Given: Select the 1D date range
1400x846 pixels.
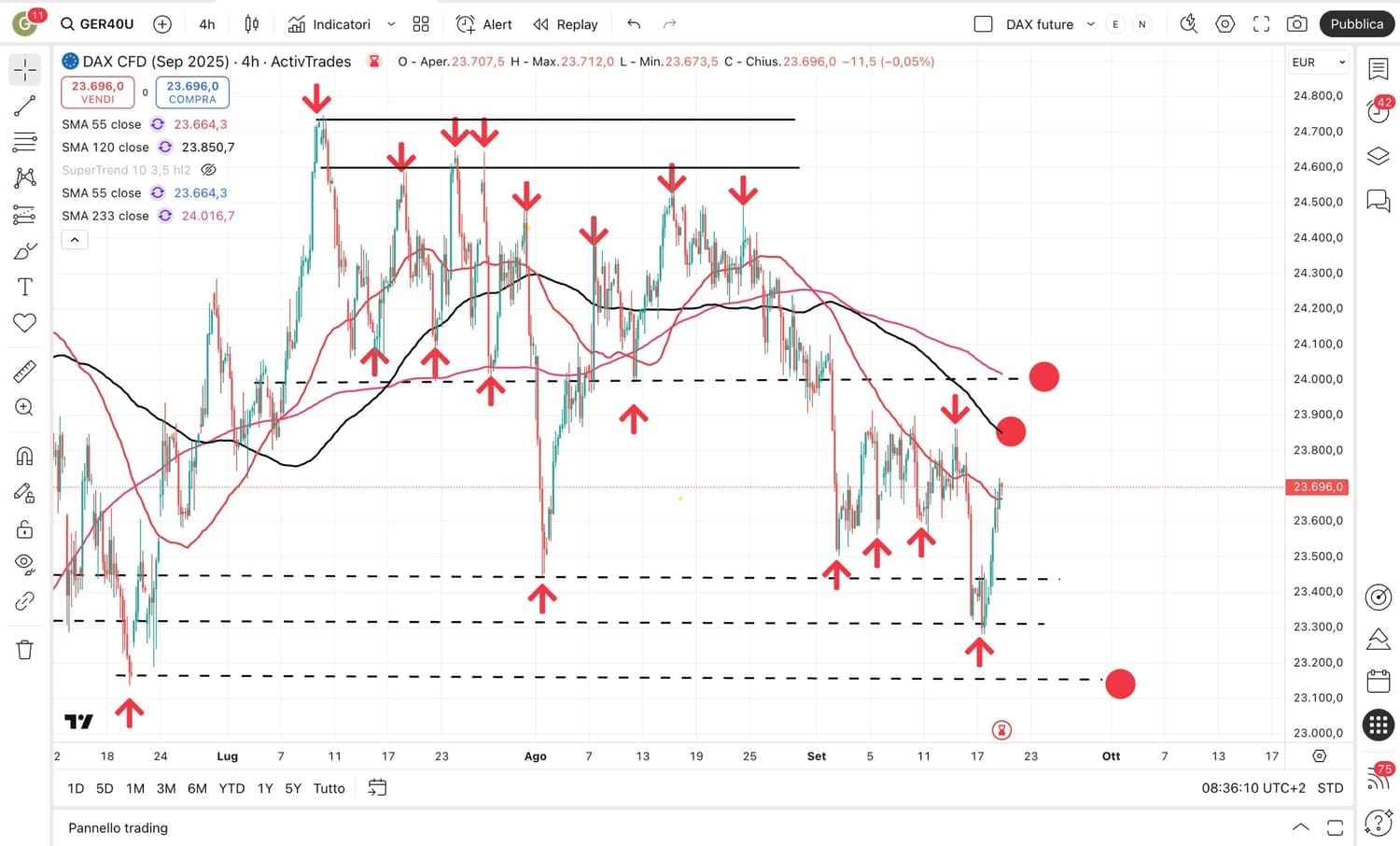Looking at the screenshot, I should (76, 788).
